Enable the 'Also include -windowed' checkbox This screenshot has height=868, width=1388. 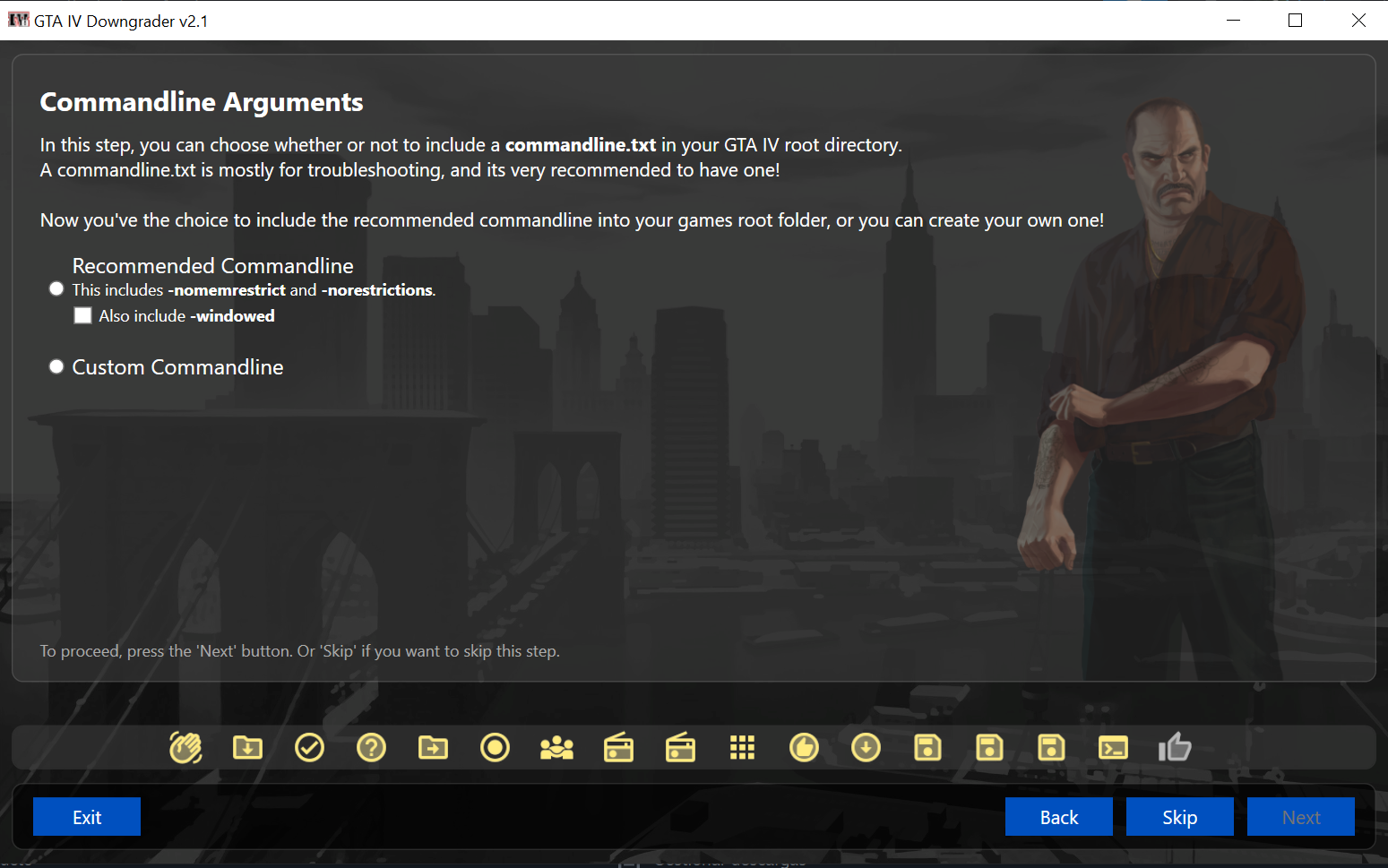pos(82,315)
